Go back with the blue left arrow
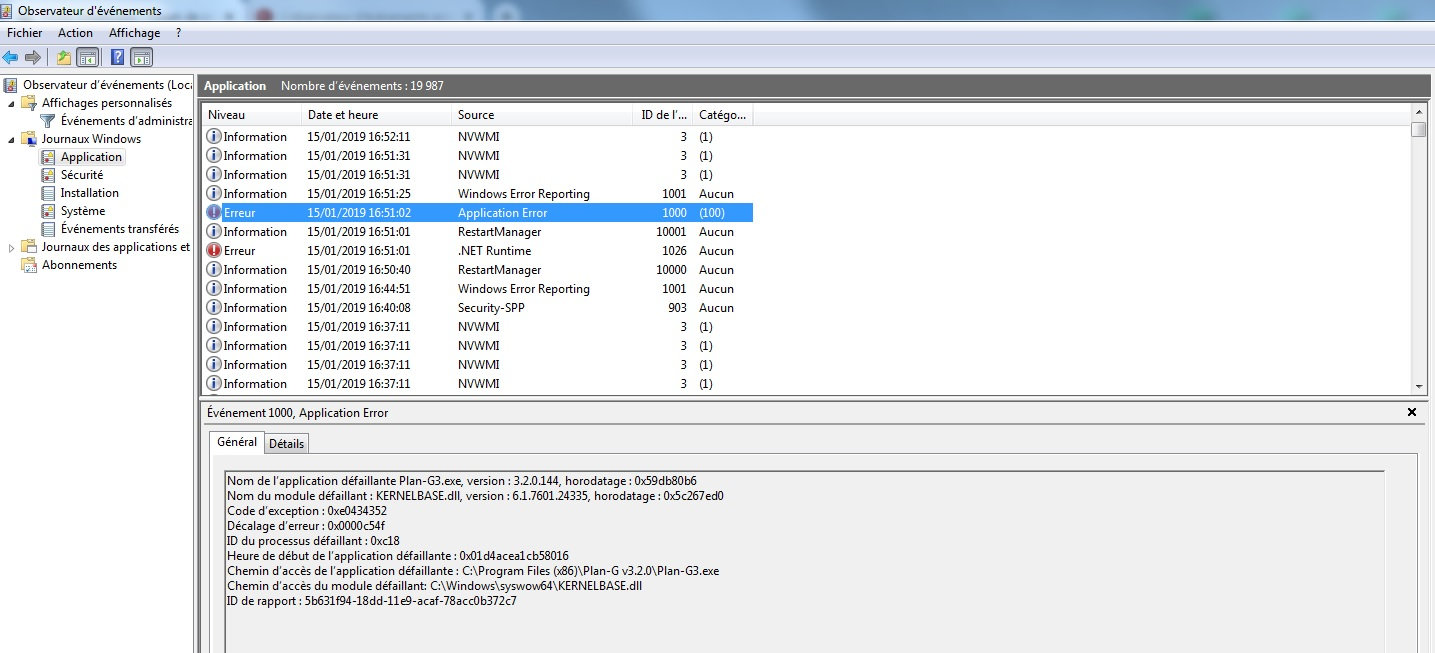The height and width of the screenshot is (653, 1435). point(10,57)
